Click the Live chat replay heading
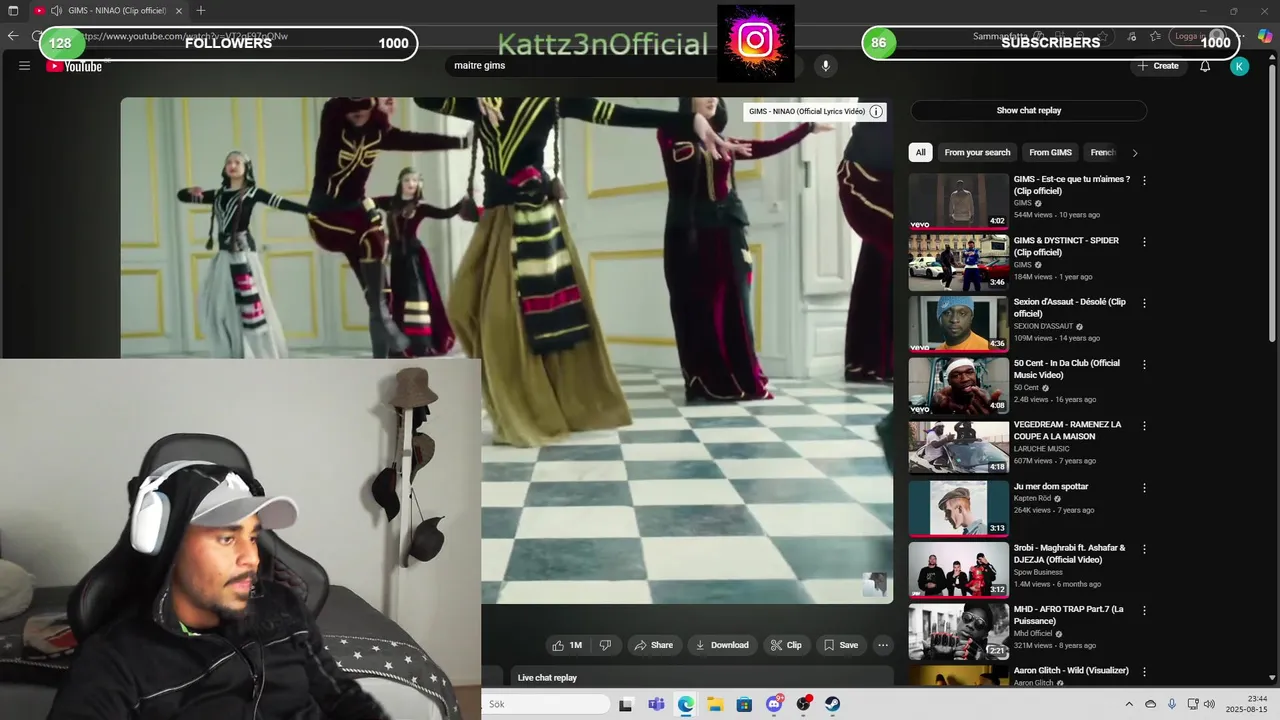This screenshot has width=1280, height=720. coord(547,678)
